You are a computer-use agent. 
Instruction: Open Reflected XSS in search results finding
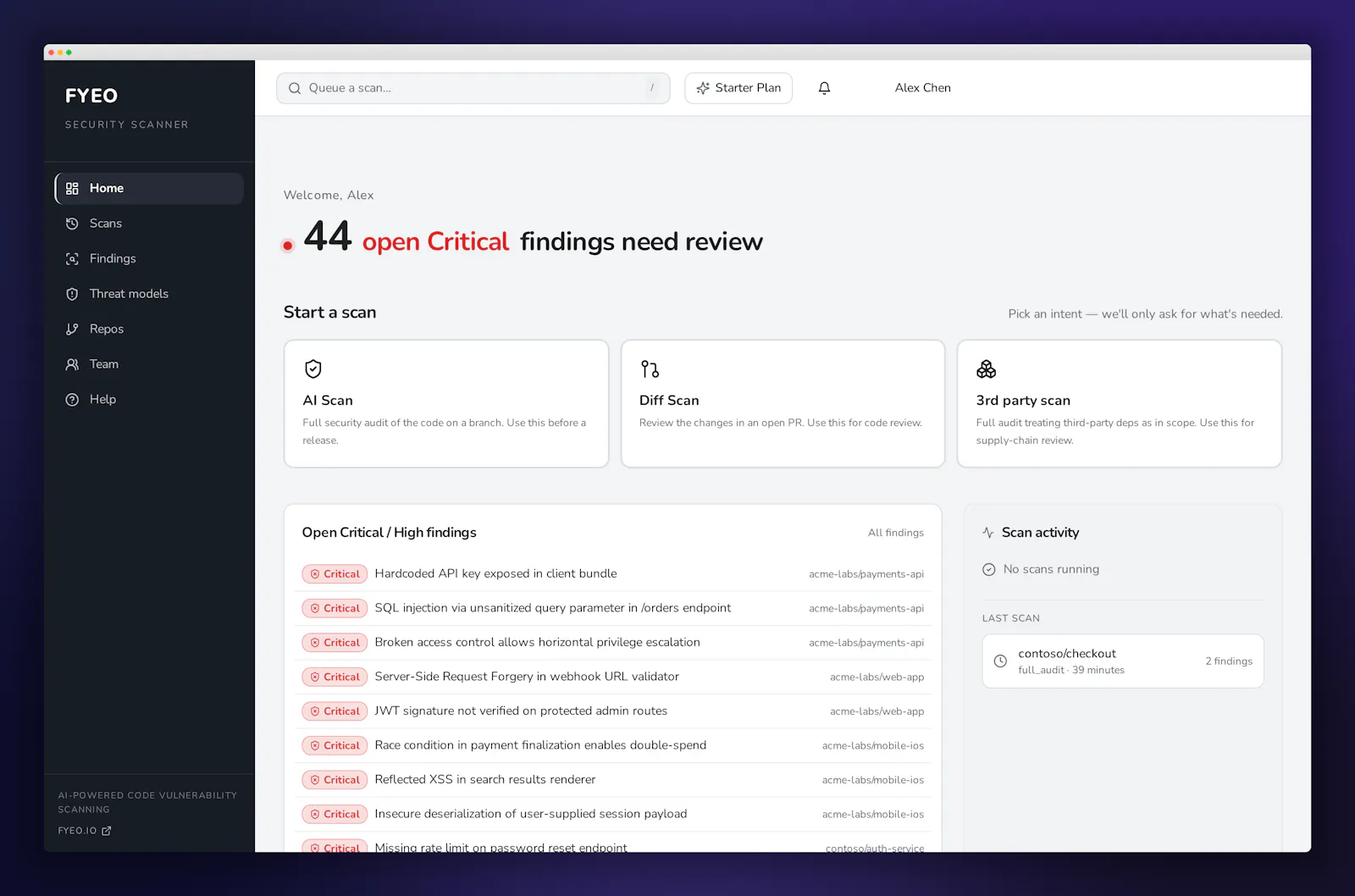coord(613,780)
